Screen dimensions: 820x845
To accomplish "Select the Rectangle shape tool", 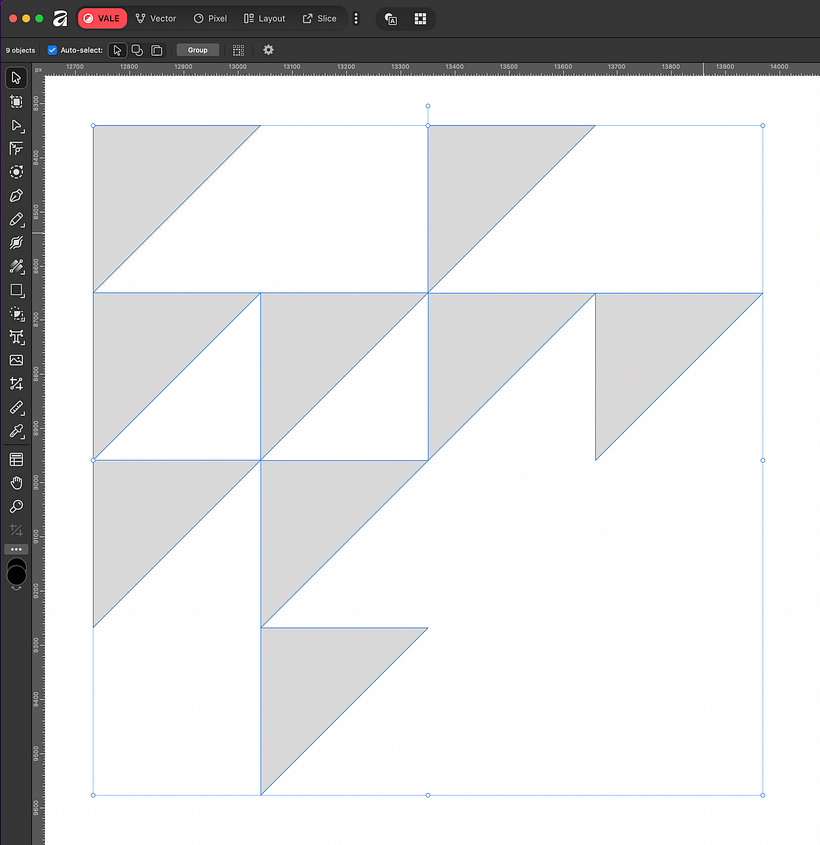I will pos(16,290).
